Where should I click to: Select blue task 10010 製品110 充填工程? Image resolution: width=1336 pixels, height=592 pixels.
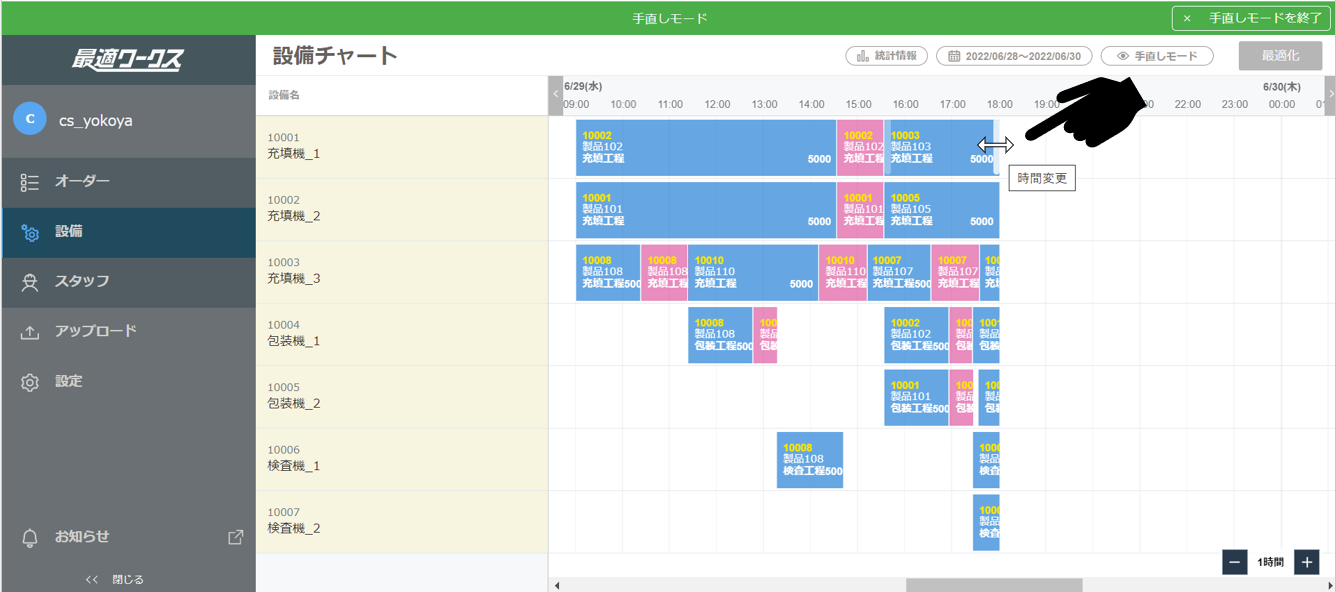point(753,272)
